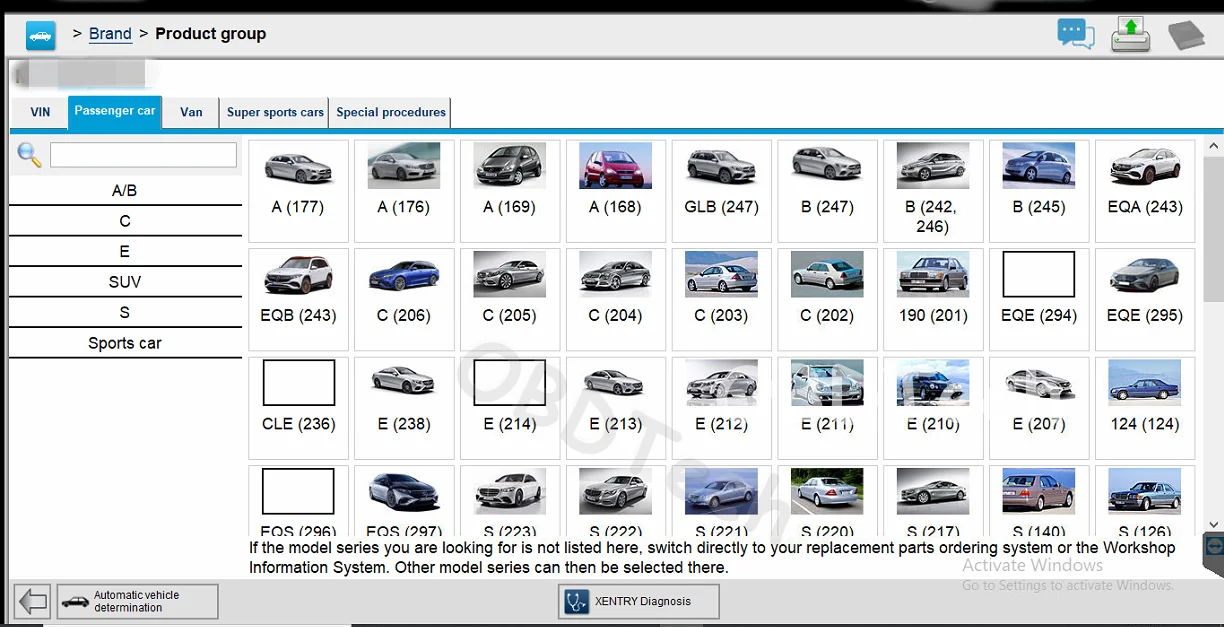Start XENTRY Diagnosis
Screen dimensions: 1224x627
pyautogui.click(x=638, y=602)
